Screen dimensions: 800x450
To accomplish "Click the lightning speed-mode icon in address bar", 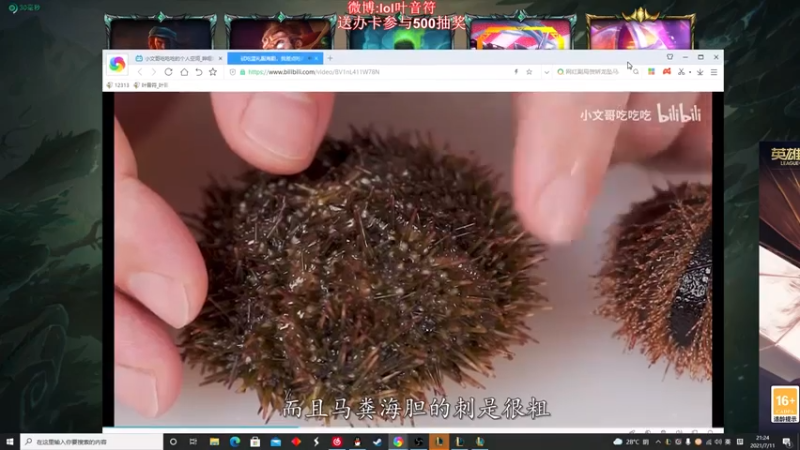I will coord(516,72).
